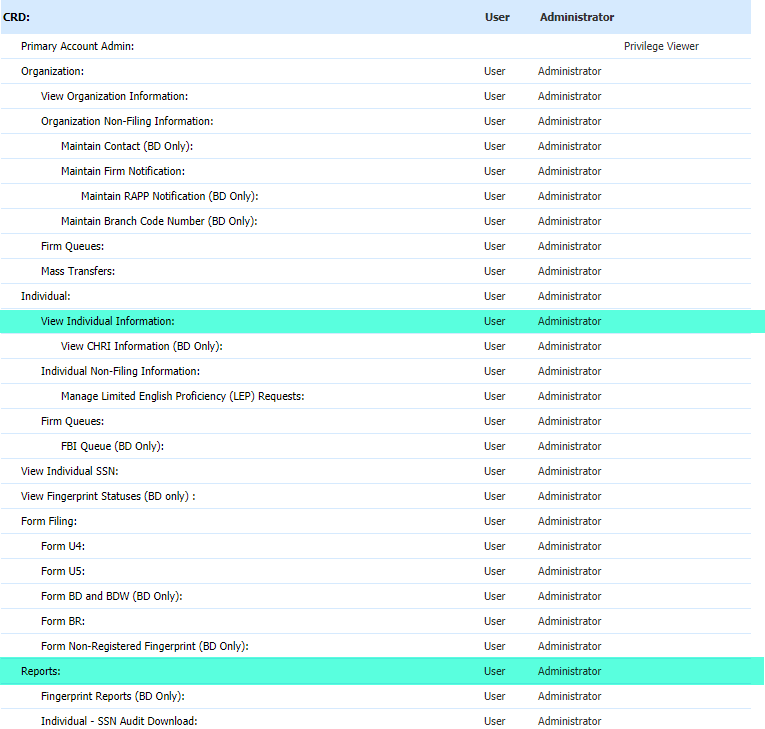Click Fingerprint Reports (BD Only) entry
Screen dimensions: 765x729
[112, 696]
